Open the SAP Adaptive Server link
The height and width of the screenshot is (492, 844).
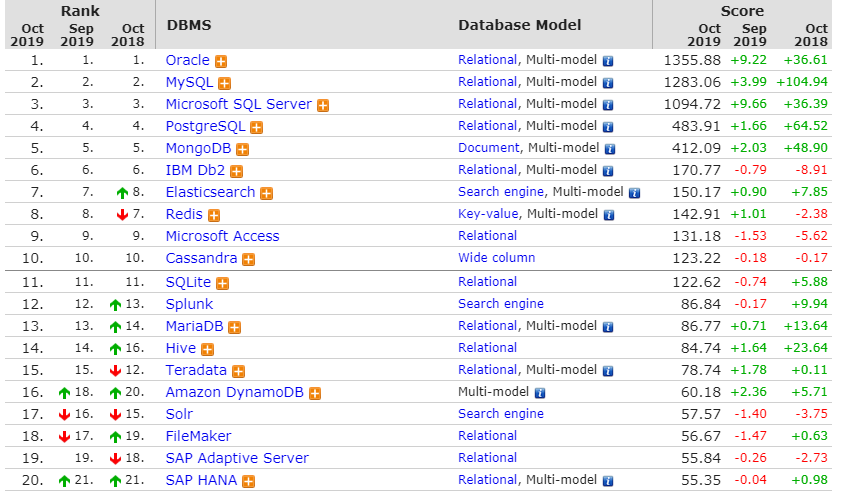pyautogui.click(x=237, y=458)
